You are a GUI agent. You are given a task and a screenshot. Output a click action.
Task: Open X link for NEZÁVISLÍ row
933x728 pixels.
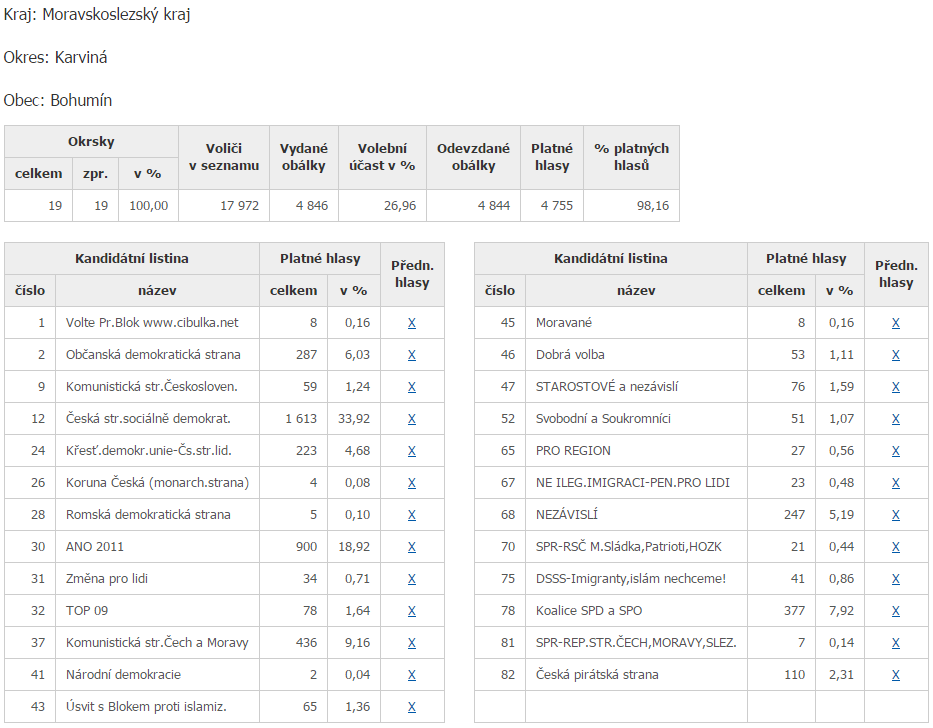pos(896,515)
